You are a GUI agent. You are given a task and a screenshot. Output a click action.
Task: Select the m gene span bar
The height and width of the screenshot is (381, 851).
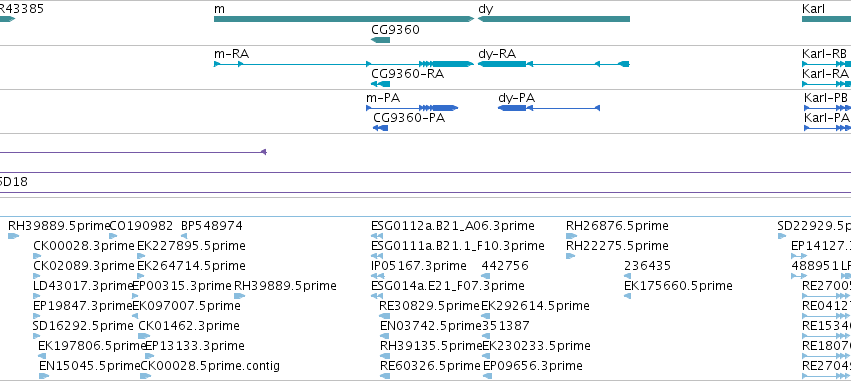point(344,19)
